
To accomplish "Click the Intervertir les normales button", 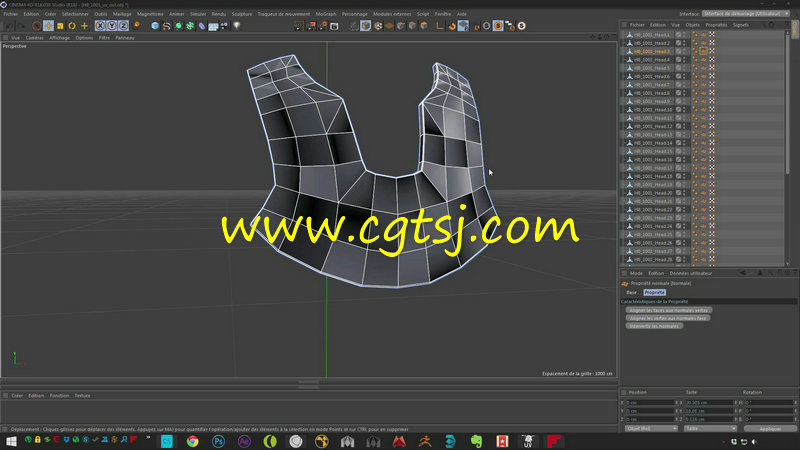I will [654, 326].
